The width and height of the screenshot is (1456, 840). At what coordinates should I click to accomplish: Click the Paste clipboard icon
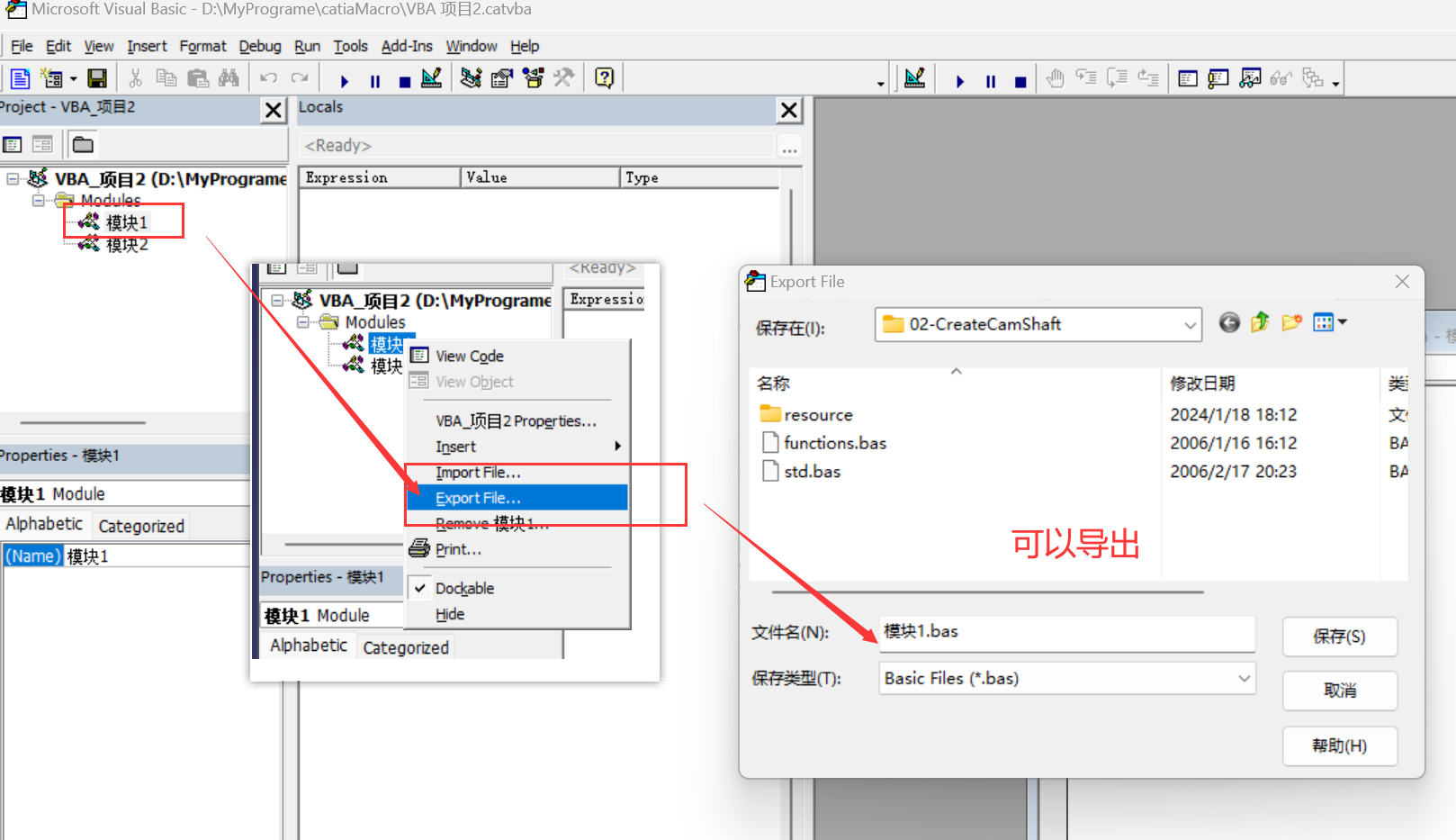(x=198, y=78)
